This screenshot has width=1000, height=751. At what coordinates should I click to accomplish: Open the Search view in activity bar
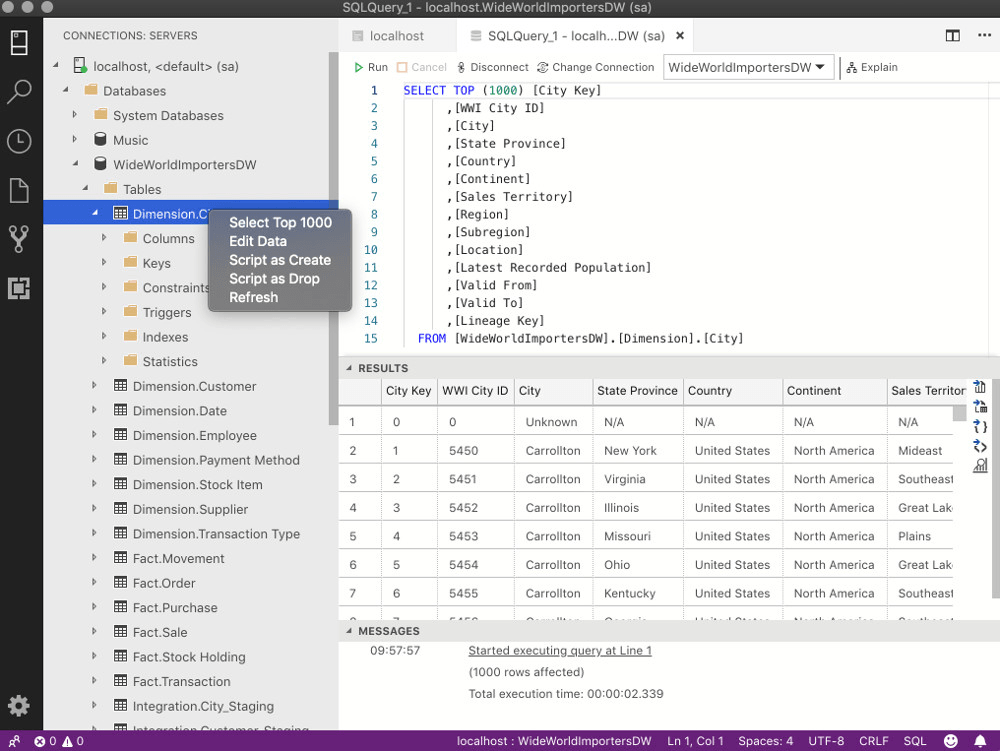point(19,92)
